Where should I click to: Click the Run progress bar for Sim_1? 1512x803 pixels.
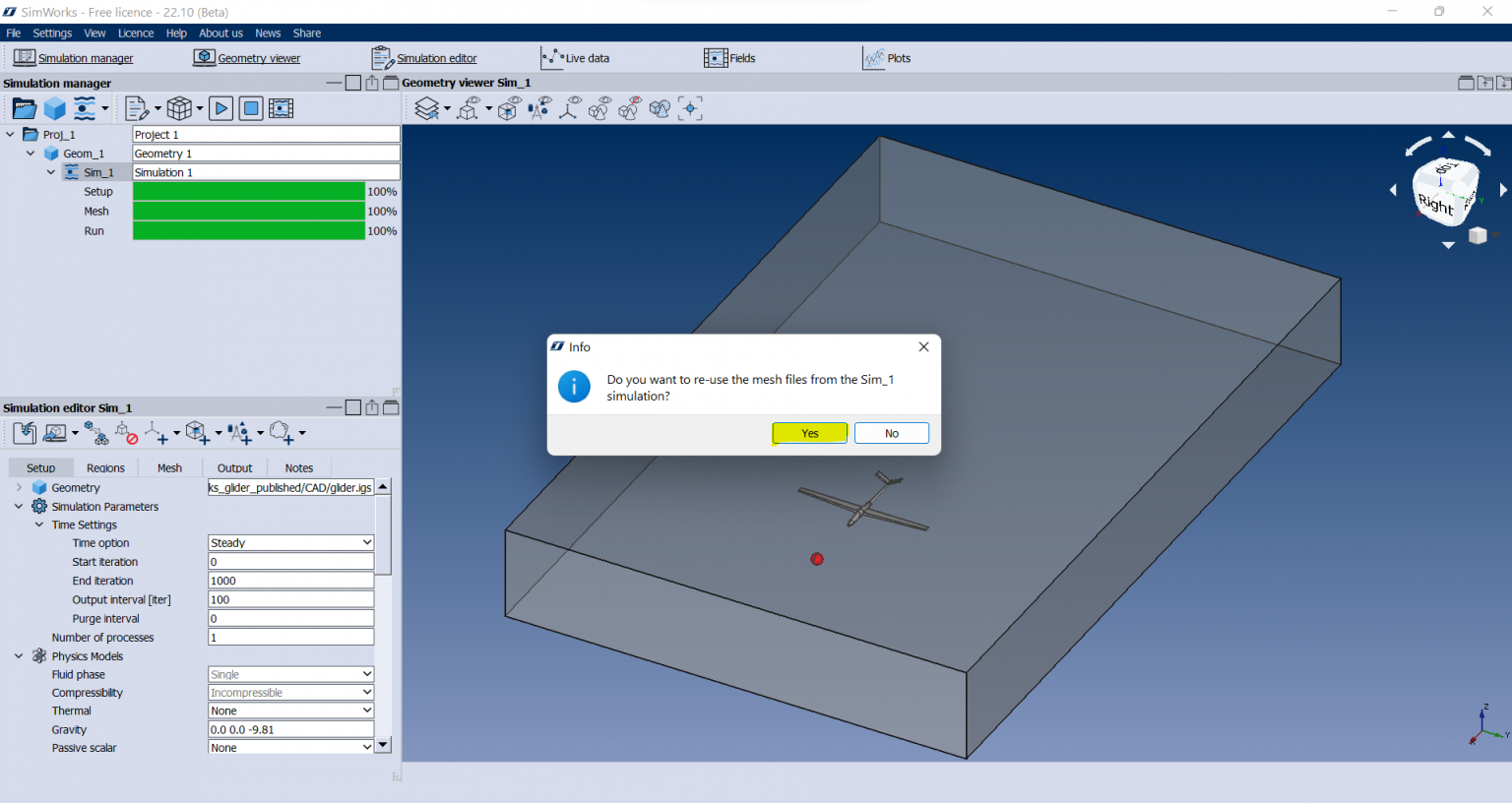click(249, 230)
